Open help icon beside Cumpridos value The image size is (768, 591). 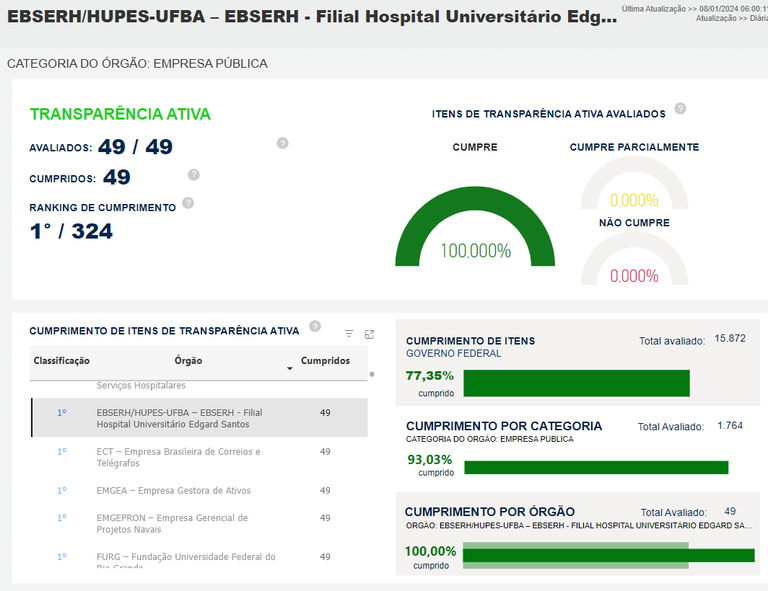(x=193, y=175)
